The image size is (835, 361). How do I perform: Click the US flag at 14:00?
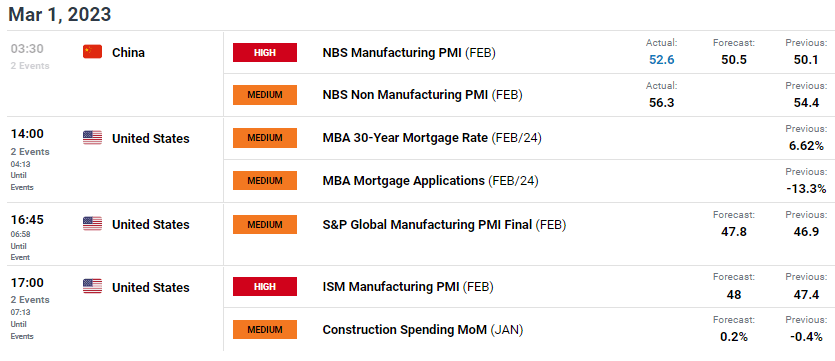coord(92,138)
